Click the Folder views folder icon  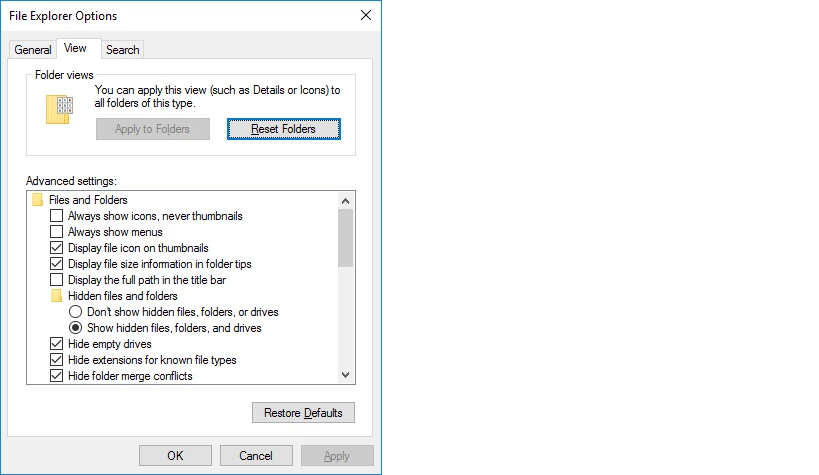click(59, 109)
